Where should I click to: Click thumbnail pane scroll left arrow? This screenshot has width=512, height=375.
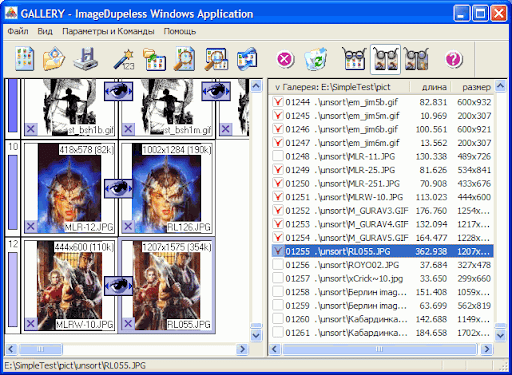click(11, 349)
